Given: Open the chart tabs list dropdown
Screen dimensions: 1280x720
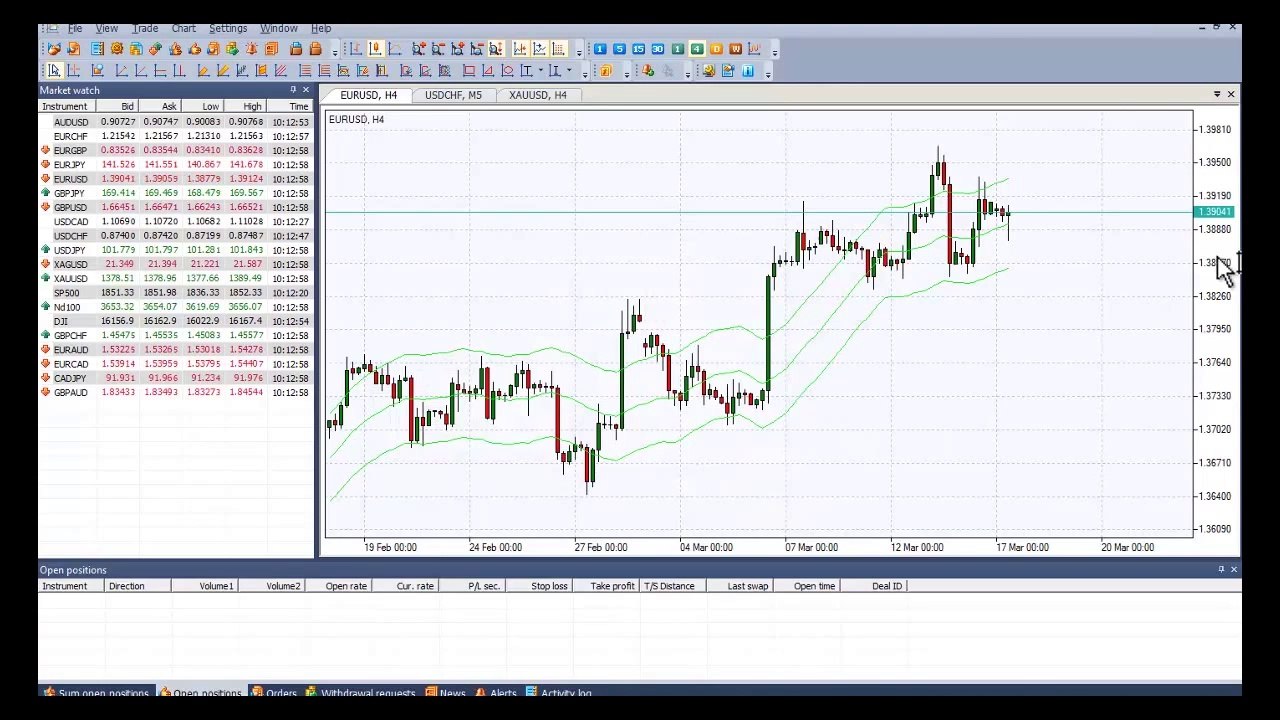Looking at the screenshot, I should click(x=1217, y=95).
